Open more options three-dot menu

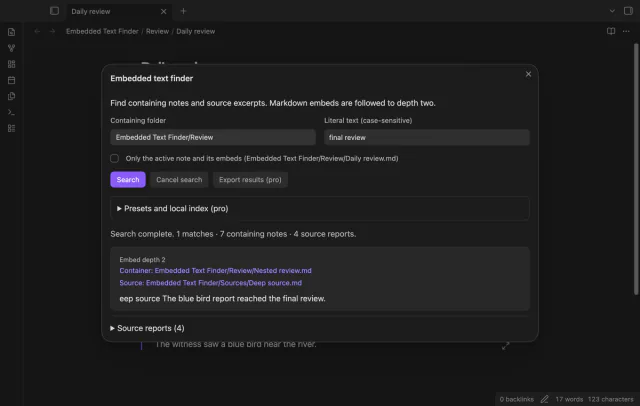pos(626,31)
